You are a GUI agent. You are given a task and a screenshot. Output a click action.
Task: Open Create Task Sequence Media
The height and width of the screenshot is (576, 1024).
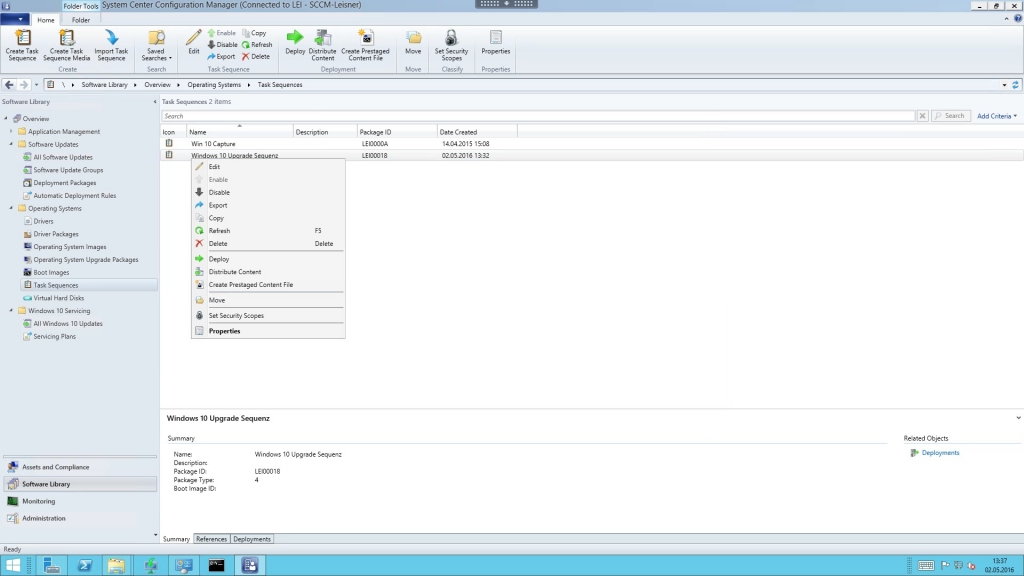point(67,45)
